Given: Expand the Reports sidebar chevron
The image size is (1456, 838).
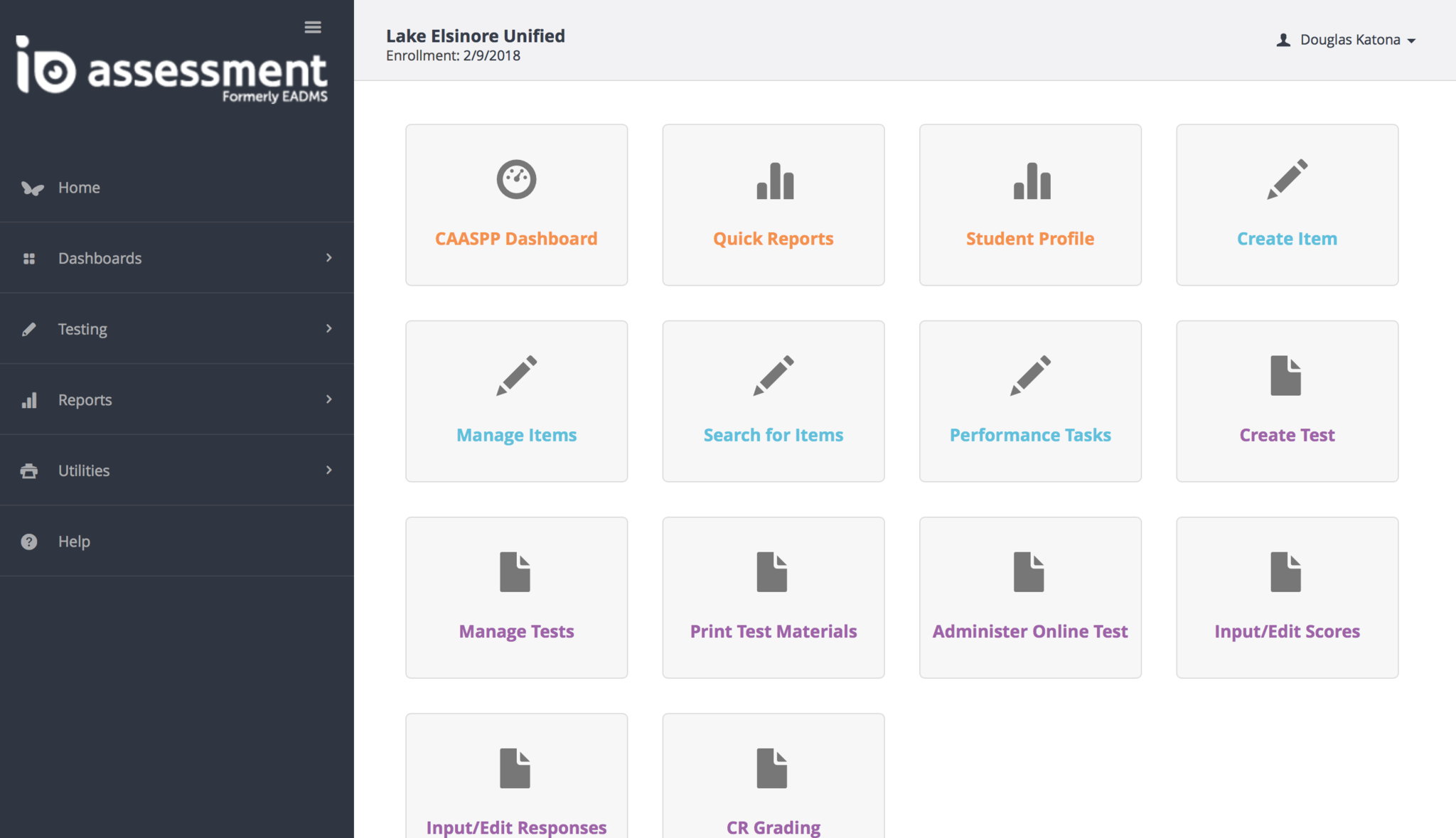Looking at the screenshot, I should point(328,399).
